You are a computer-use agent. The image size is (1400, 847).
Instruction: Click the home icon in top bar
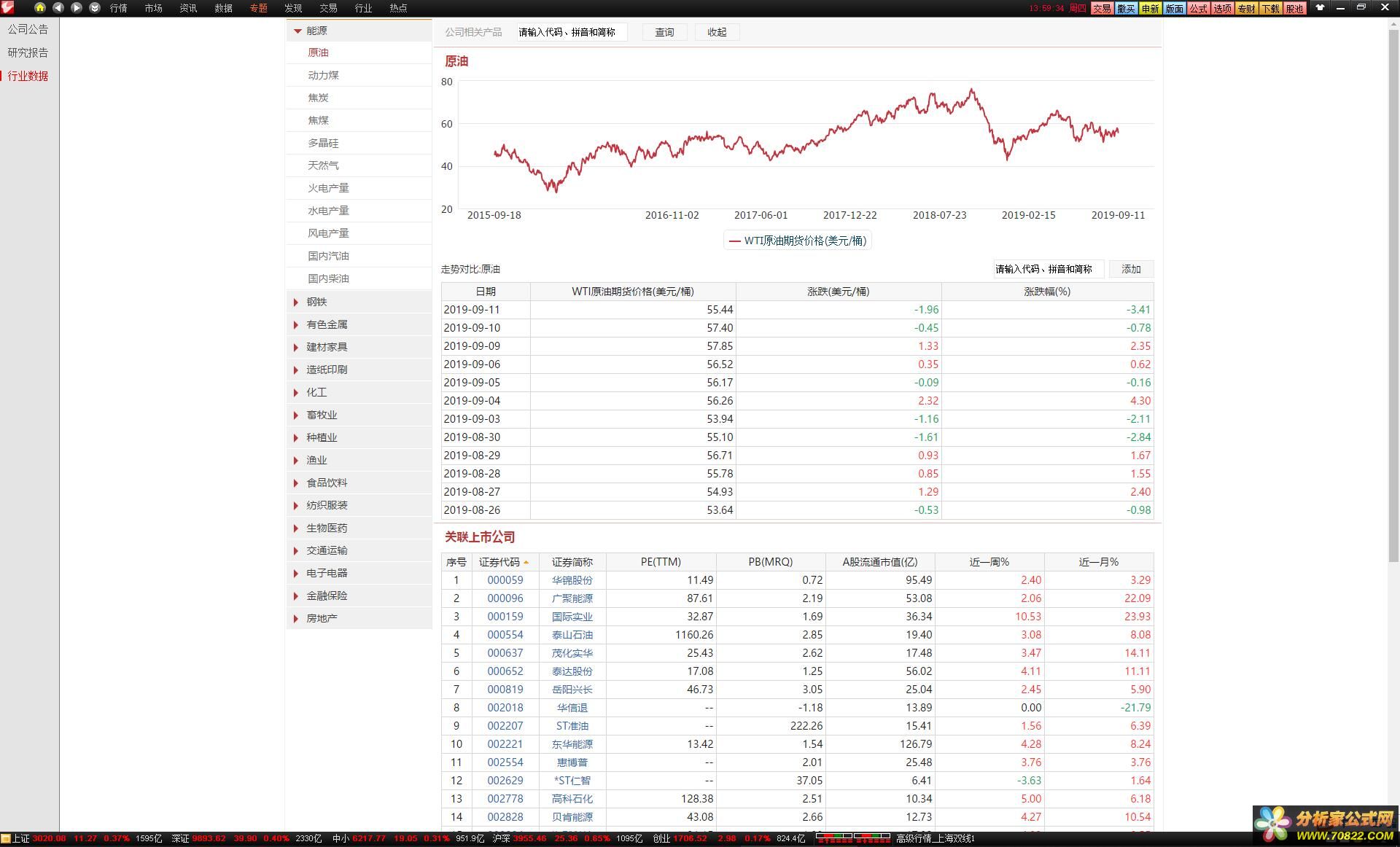click(40, 7)
